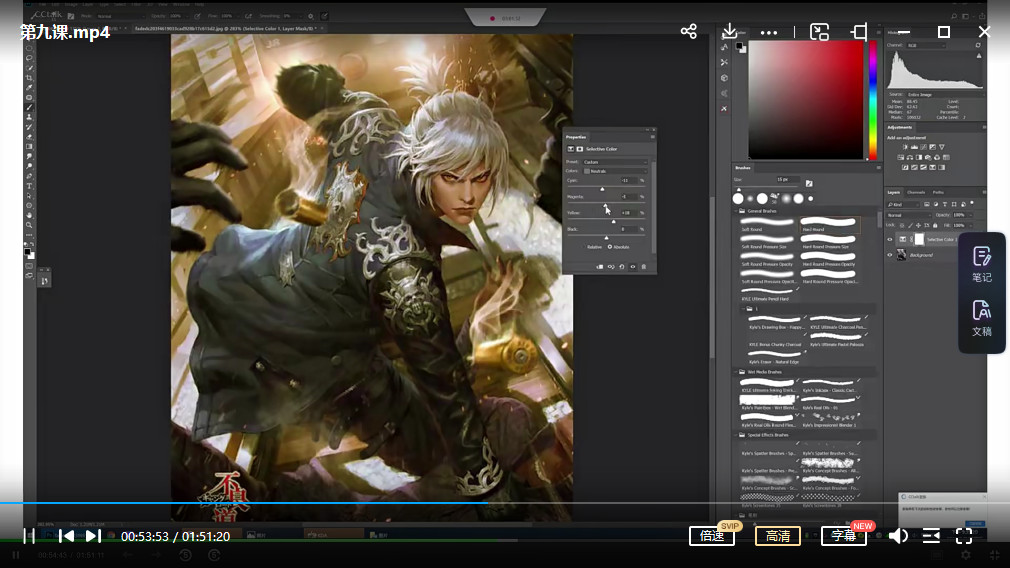Open the layer Kind filter dropdown
1010x568 pixels.
[x=904, y=204]
